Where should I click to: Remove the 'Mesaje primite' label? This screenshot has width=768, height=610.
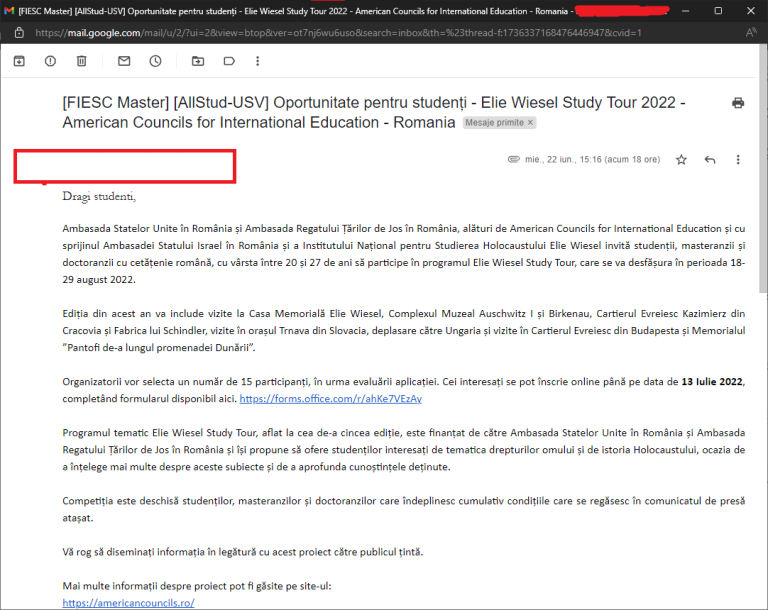click(530, 123)
